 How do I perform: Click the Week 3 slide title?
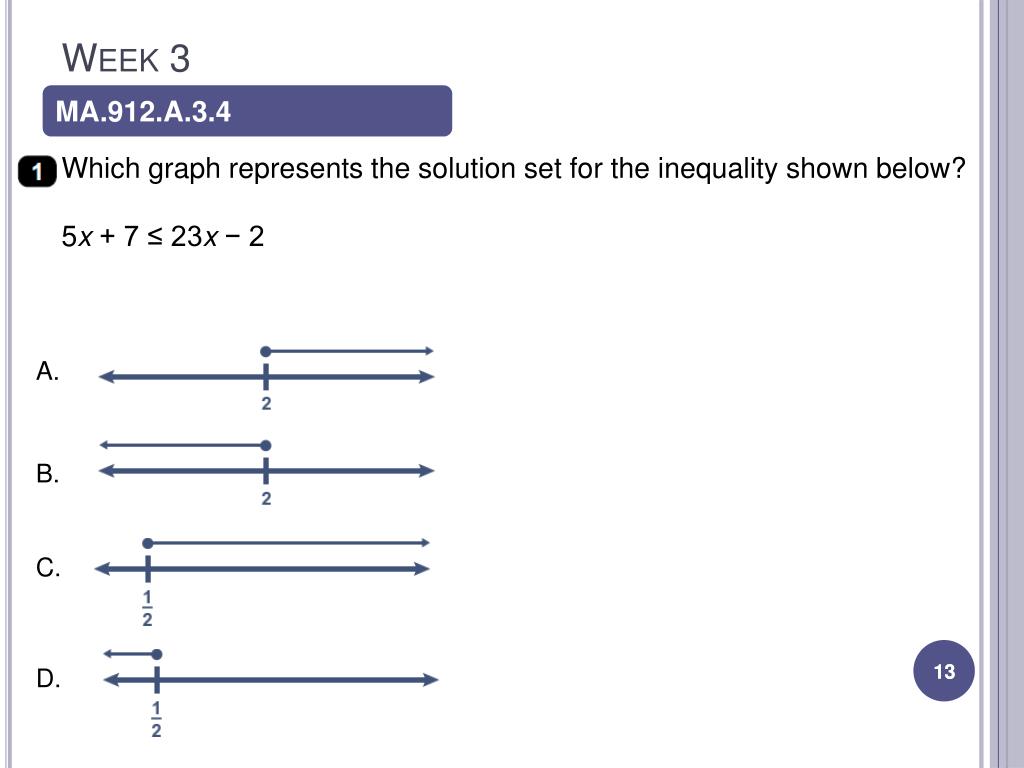pyautogui.click(x=126, y=57)
